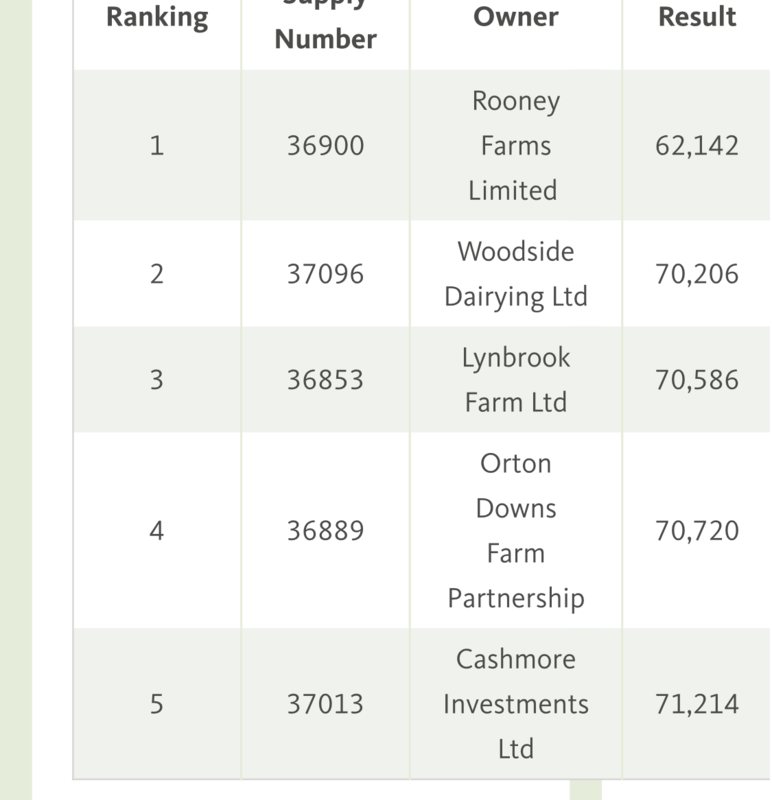This screenshot has width=772, height=800.
Task: Click the Ranking column header
Action: (156, 18)
